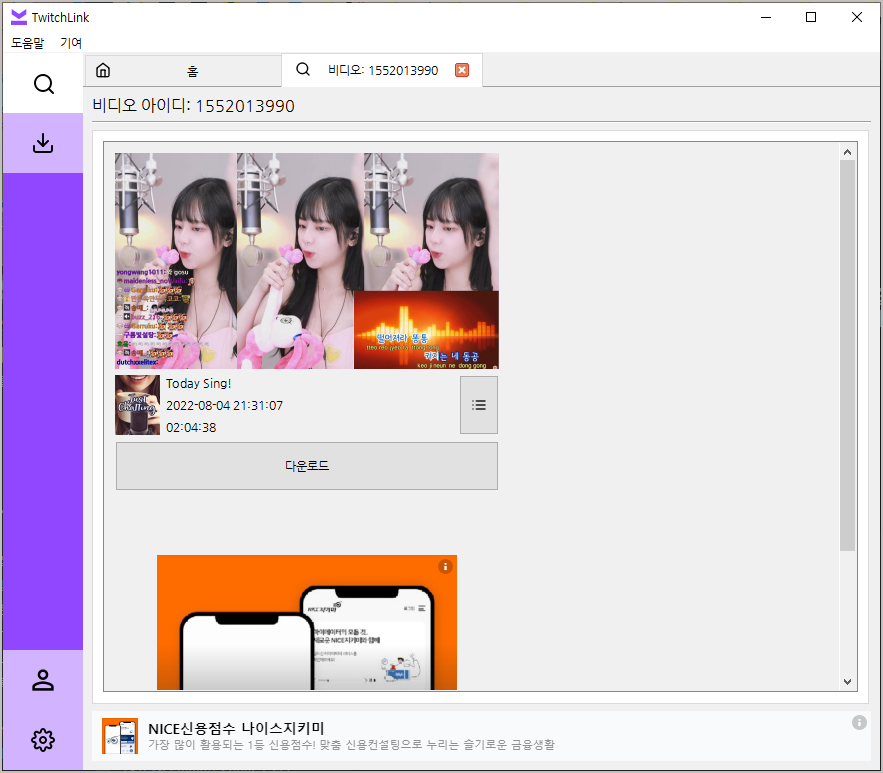Open the downloads sidebar icon
The width and height of the screenshot is (883, 773).
[x=43, y=143]
